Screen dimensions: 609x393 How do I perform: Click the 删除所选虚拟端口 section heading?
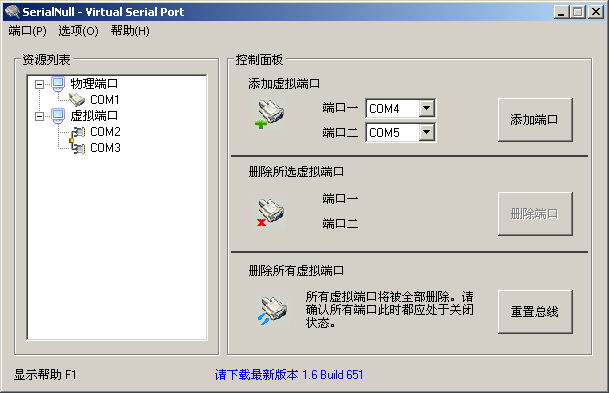click(296, 171)
